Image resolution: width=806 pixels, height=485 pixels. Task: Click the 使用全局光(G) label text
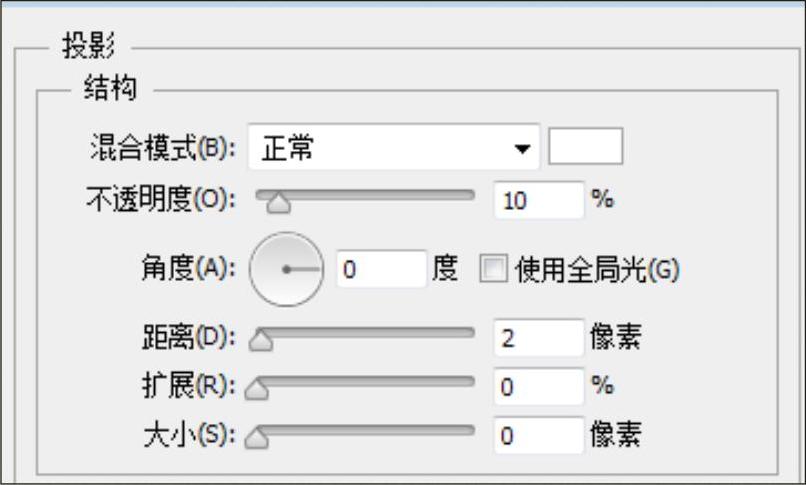[597, 269]
